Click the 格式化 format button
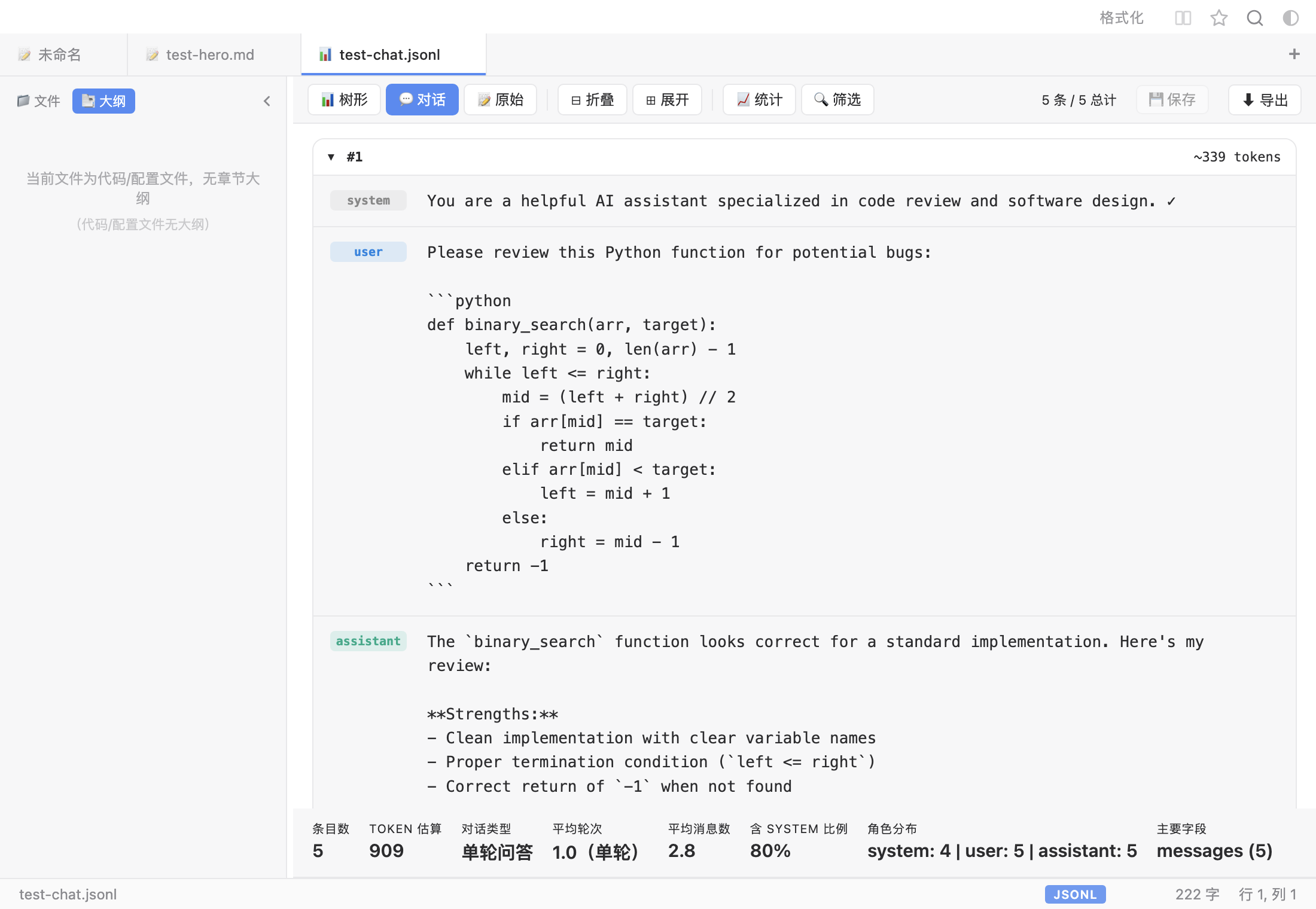Viewport: 1316px width, 909px height. [x=1122, y=18]
